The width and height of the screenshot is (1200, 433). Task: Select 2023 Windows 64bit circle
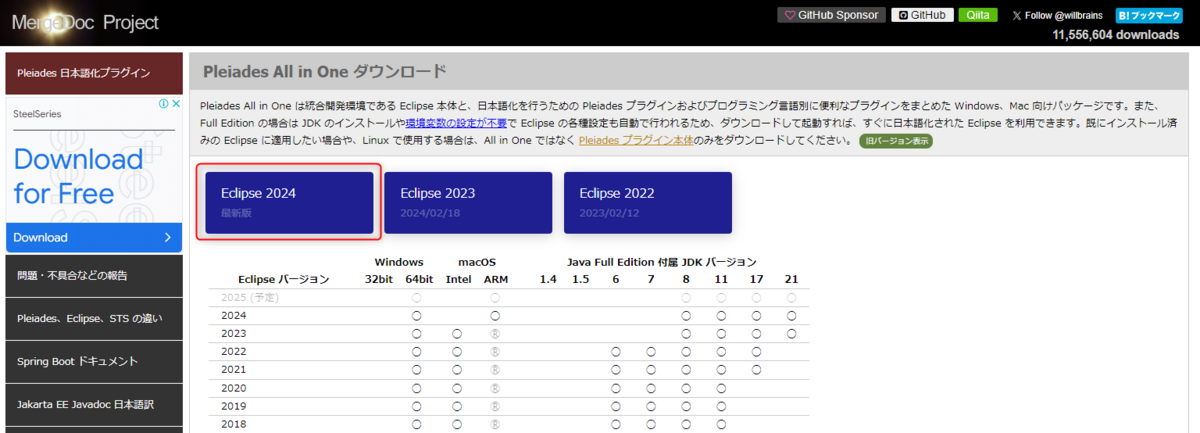(x=416, y=334)
